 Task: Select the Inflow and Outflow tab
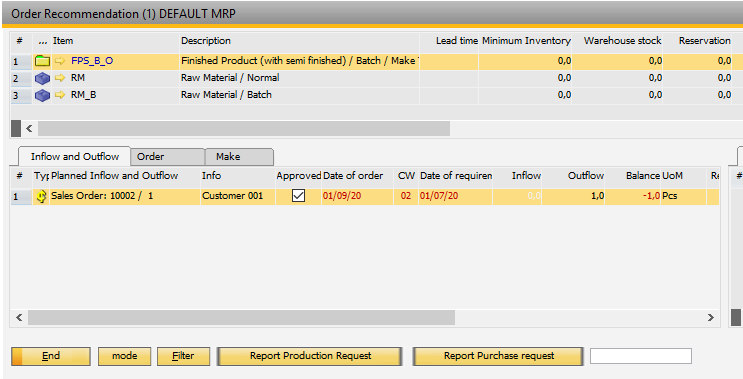pos(74,156)
